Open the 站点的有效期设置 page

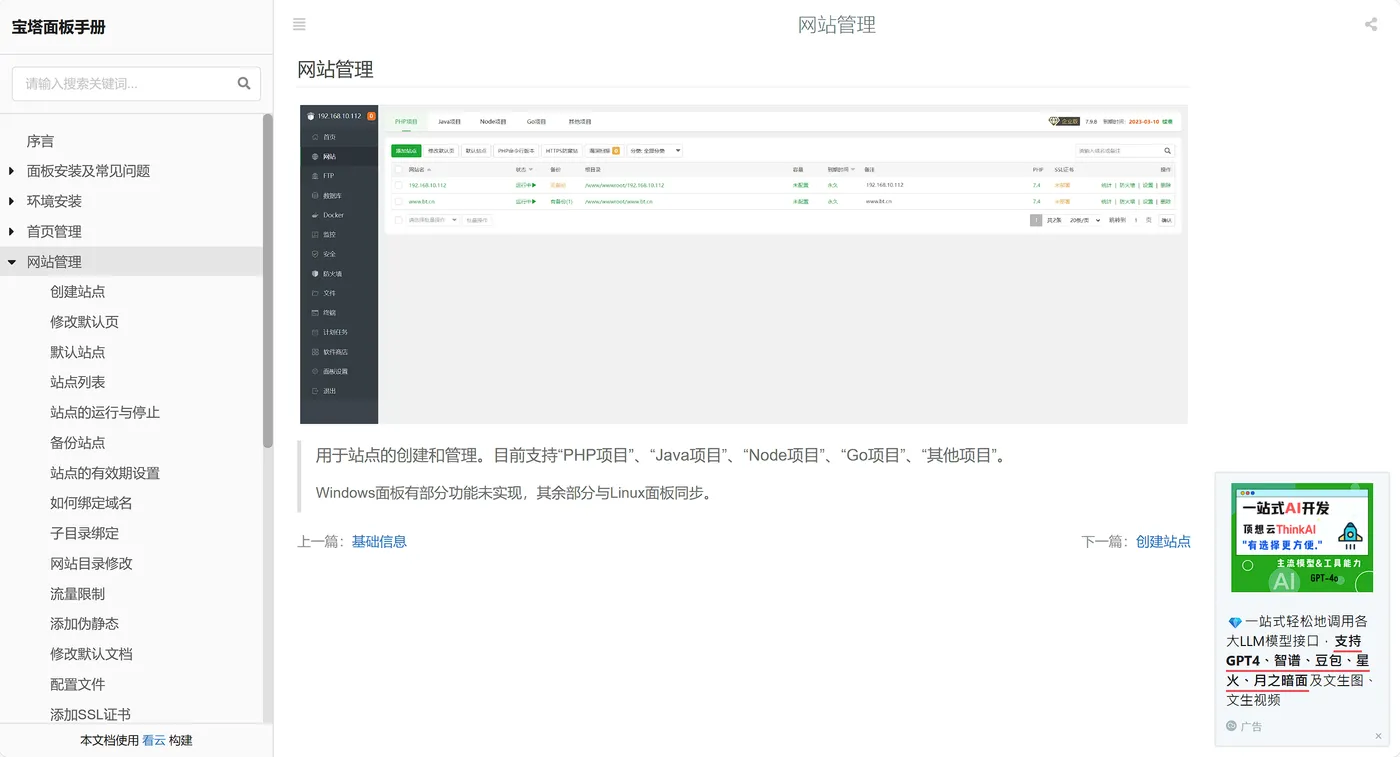point(105,473)
